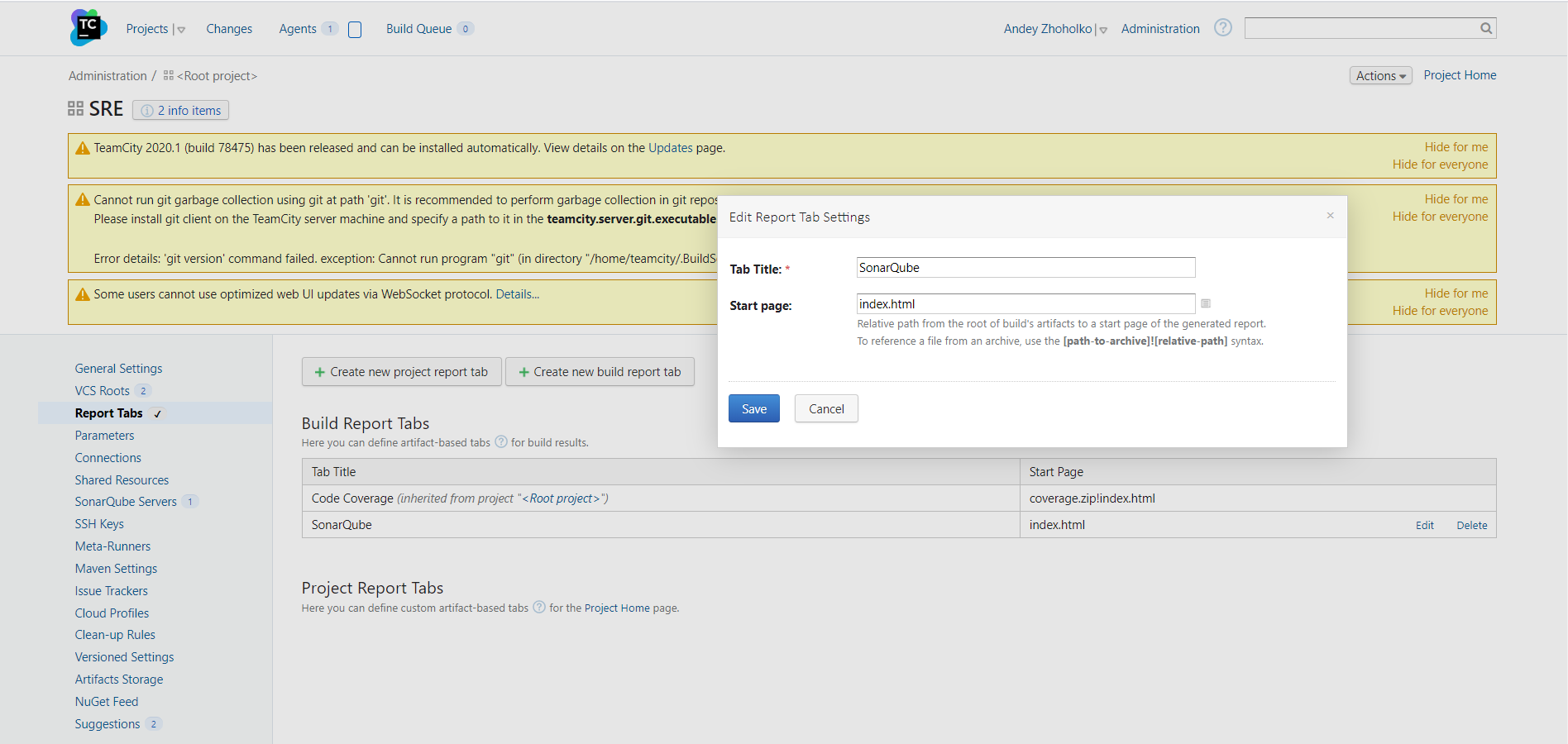This screenshot has height=744, width=1568.
Task: Open Connections settings in sidebar
Action: [x=108, y=458]
